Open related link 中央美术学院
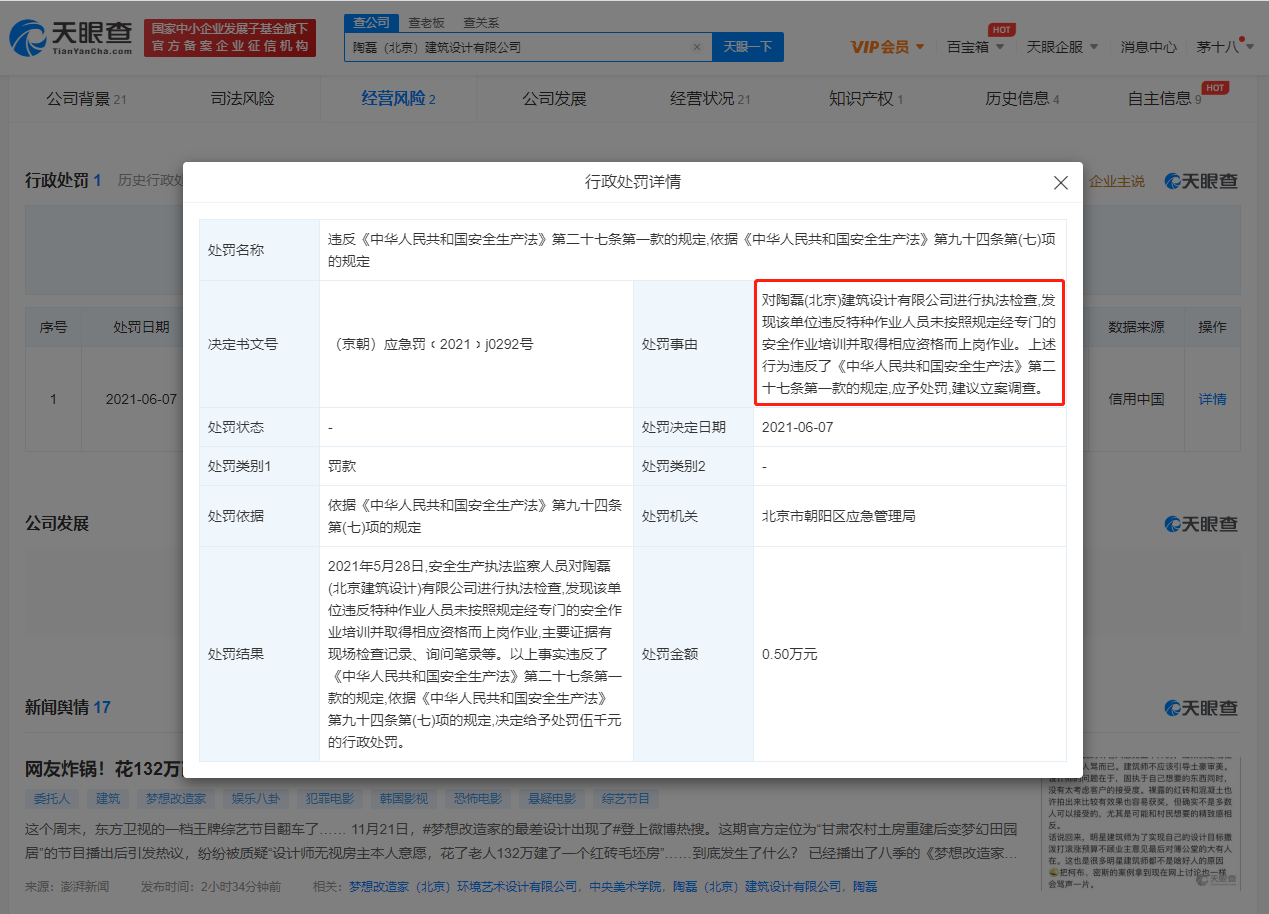1269x914 pixels. [x=625, y=886]
